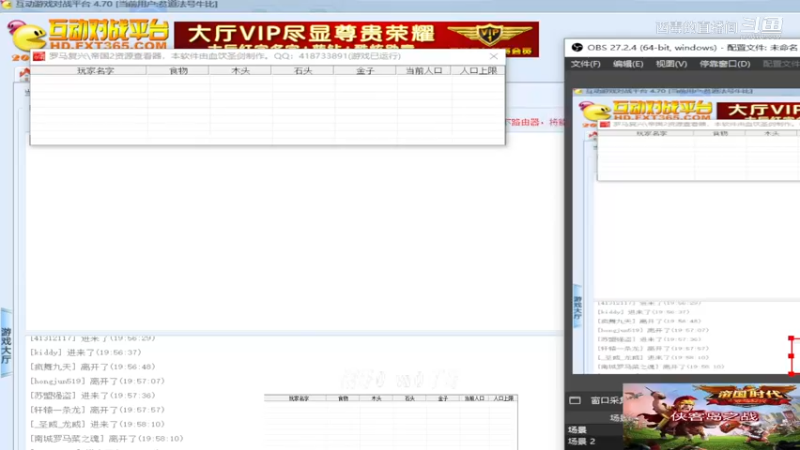Select the red transform handle on OBS preview edge
800x450 pixels.
pos(791,356)
